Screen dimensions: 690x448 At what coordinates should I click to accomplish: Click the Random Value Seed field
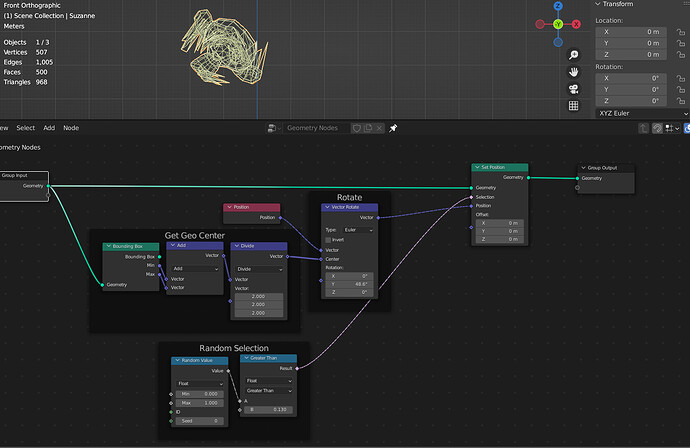coord(200,421)
